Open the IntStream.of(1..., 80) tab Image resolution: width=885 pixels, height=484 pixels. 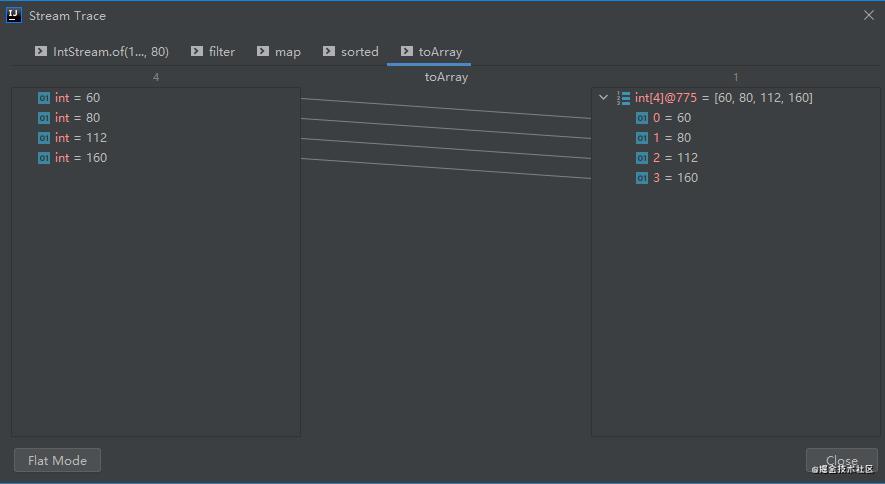(x=102, y=51)
